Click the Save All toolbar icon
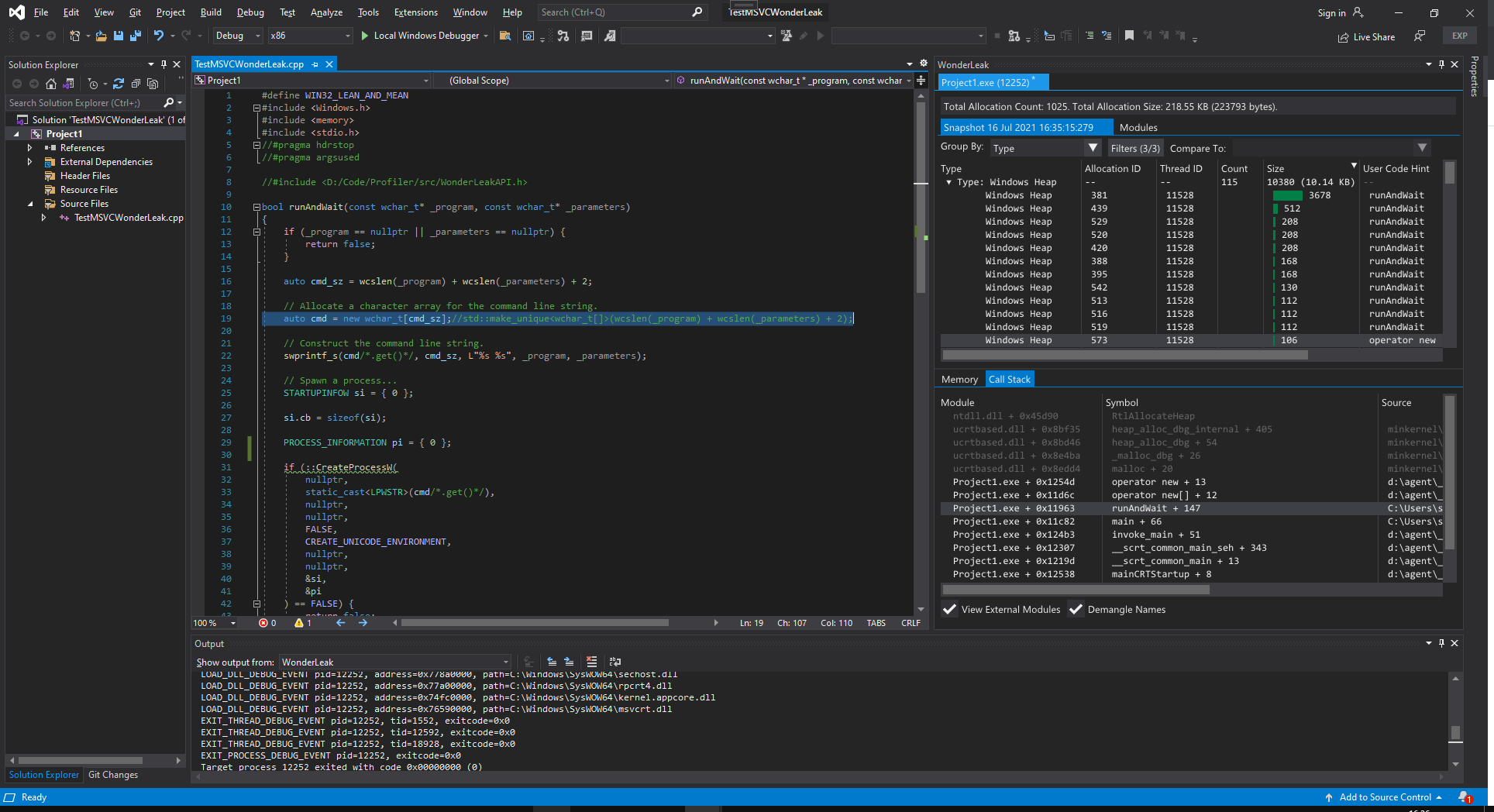This screenshot has width=1494, height=812. (136, 36)
